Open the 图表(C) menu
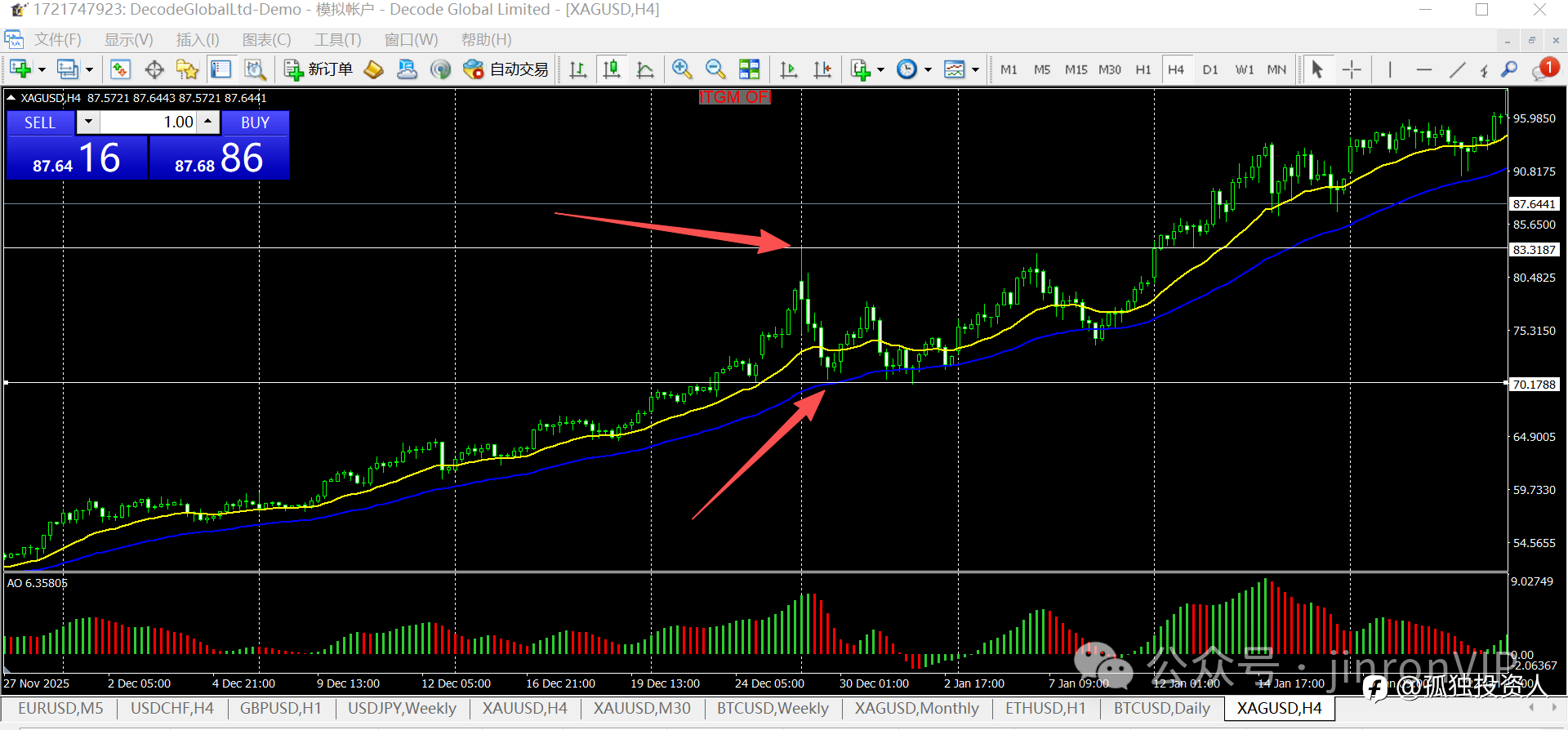The image size is (1568, 730). (x=266, y=40)
